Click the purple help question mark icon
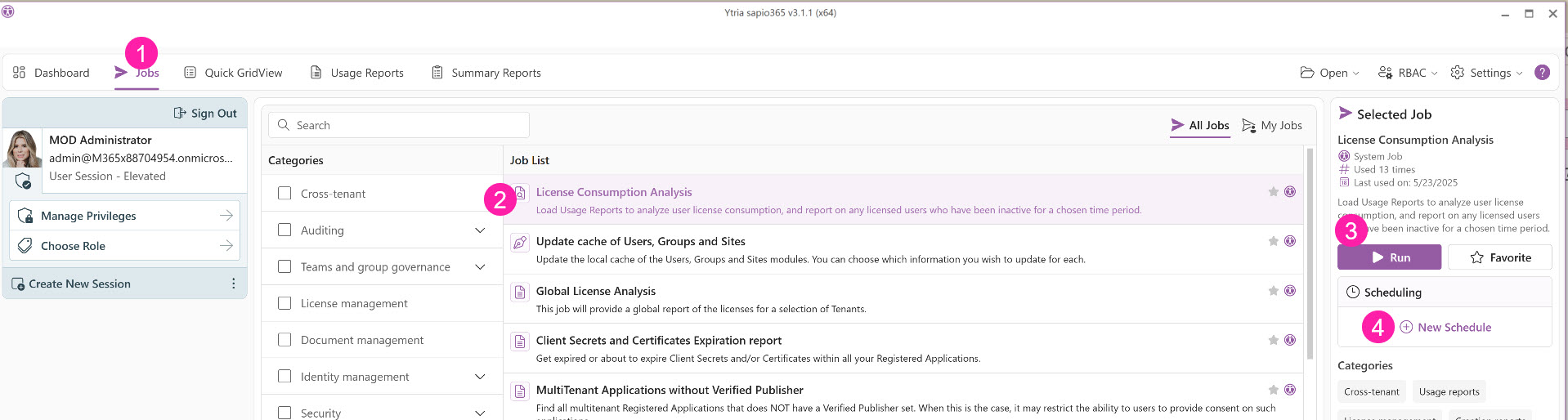1568x420 pixels. (1542, 73)
